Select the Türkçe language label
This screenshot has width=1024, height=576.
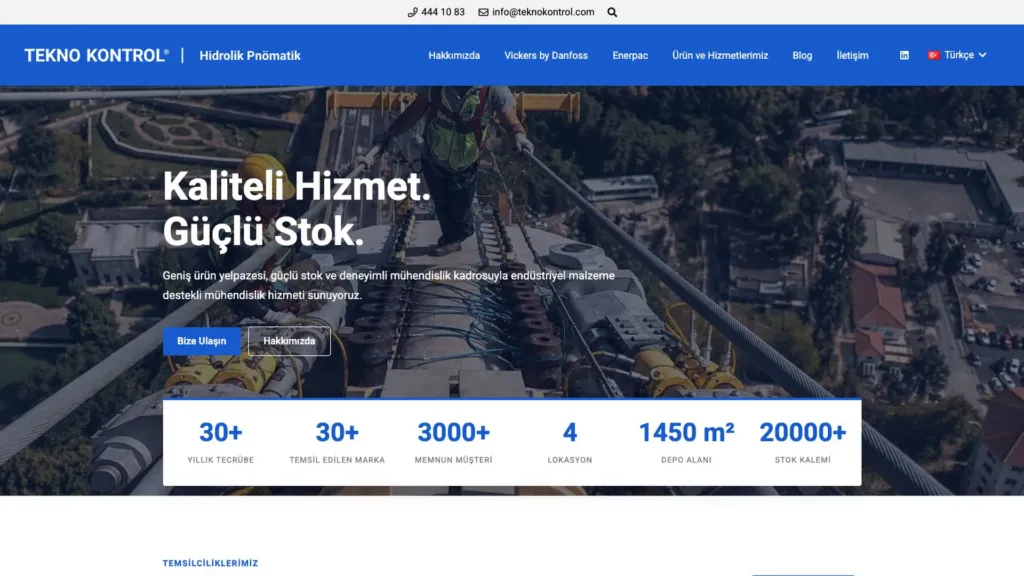click(x=959, y=56)
